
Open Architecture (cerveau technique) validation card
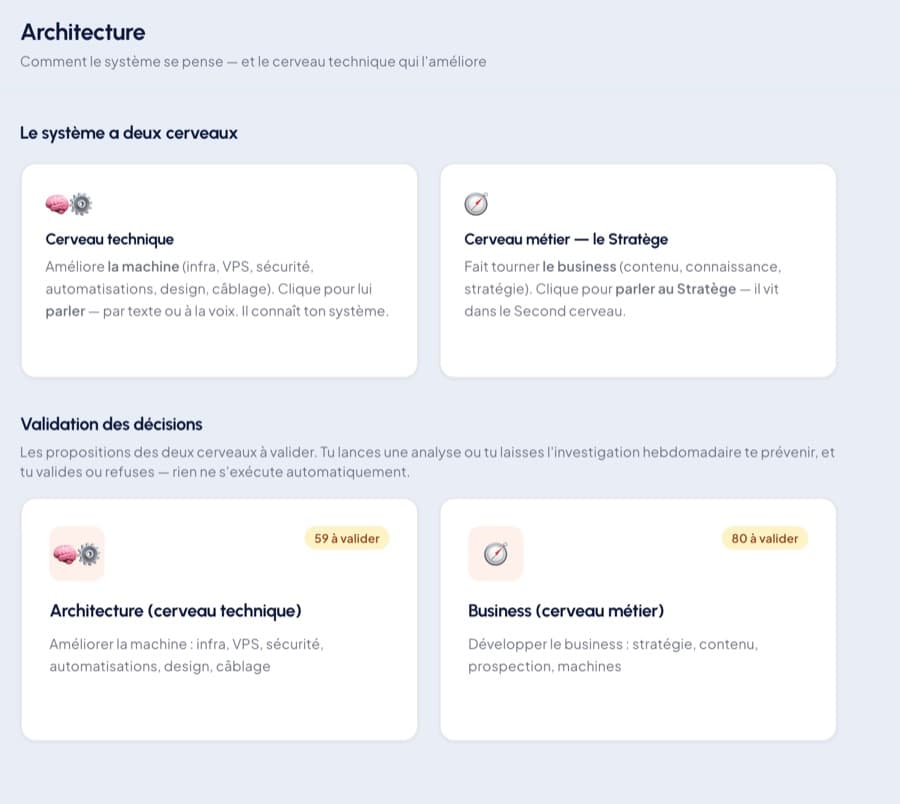219,619
